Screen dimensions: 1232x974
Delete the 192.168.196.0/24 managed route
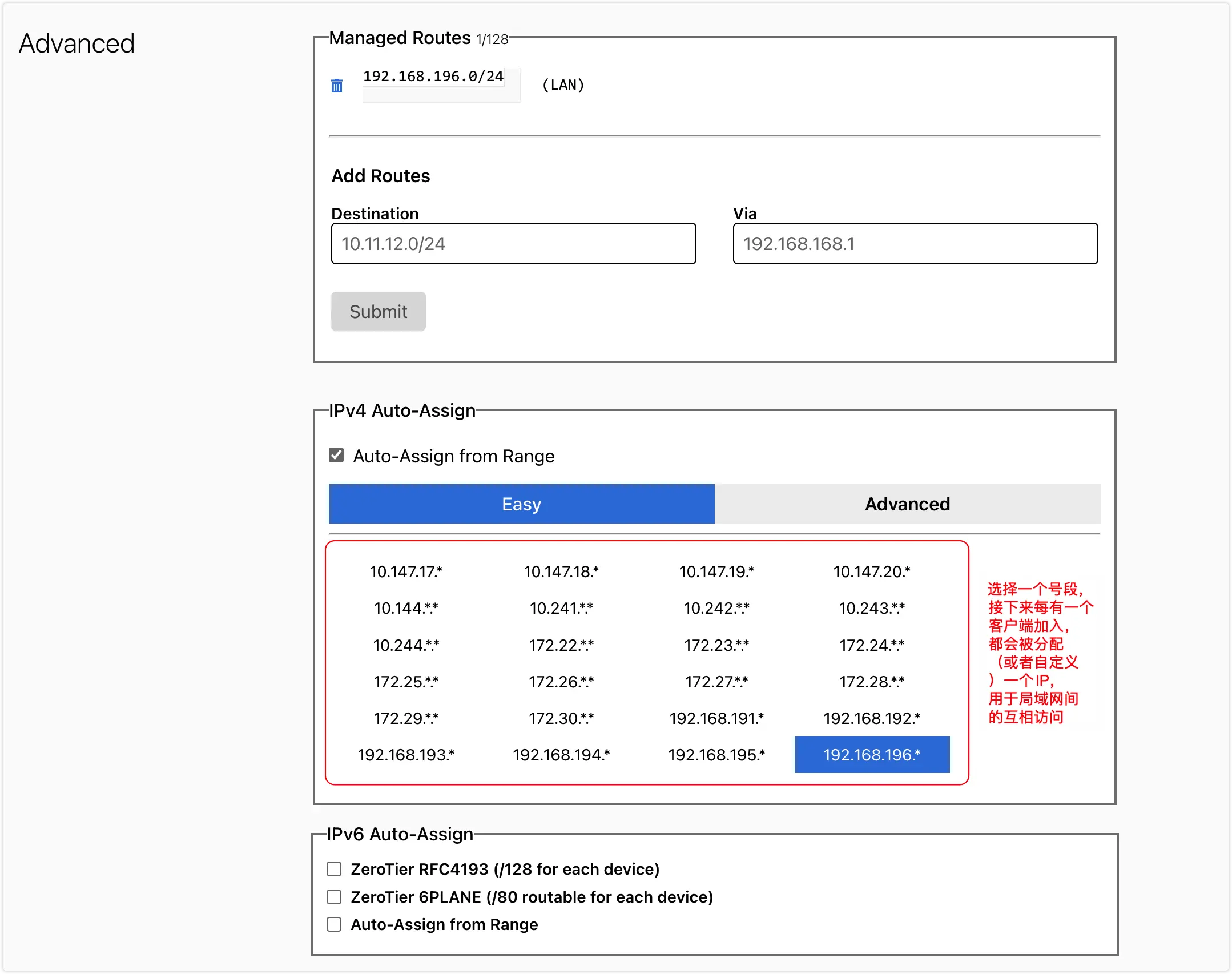point(337,86)
